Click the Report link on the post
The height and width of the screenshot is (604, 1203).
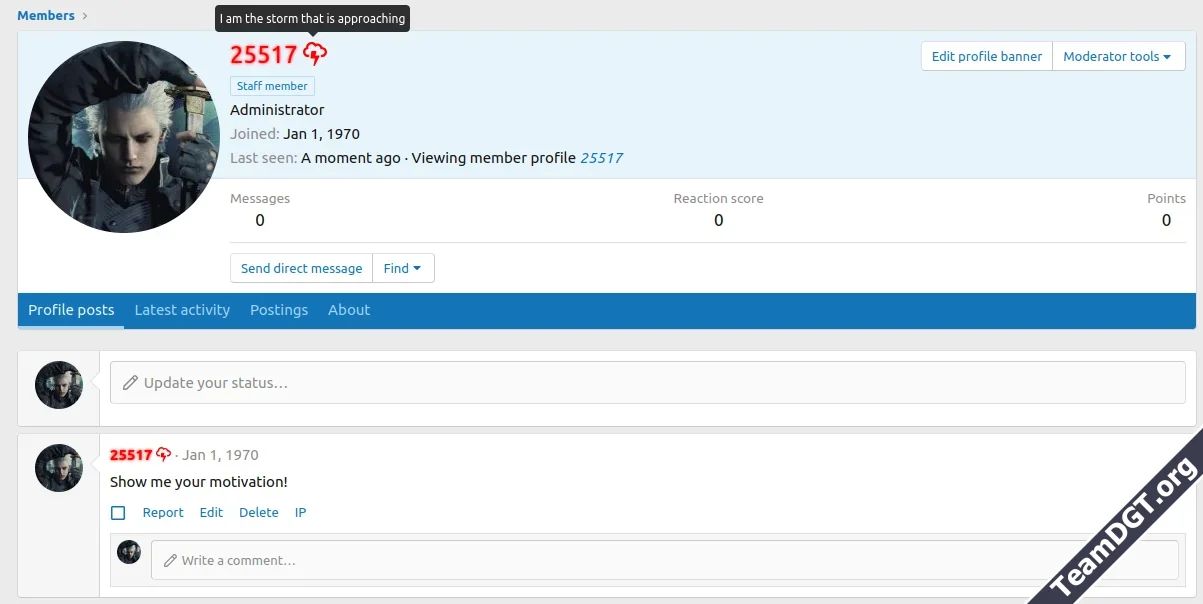[163, 513]
